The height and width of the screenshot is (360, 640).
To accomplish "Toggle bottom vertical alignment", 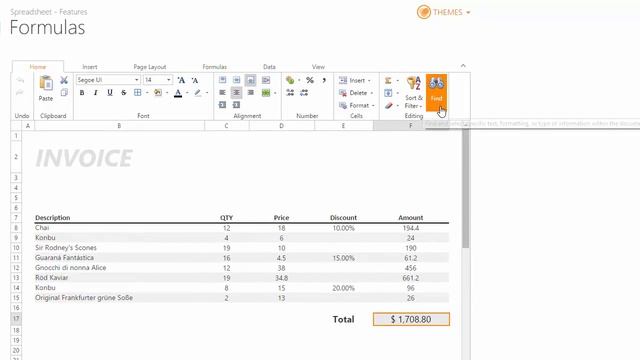I will pos(250,80).
